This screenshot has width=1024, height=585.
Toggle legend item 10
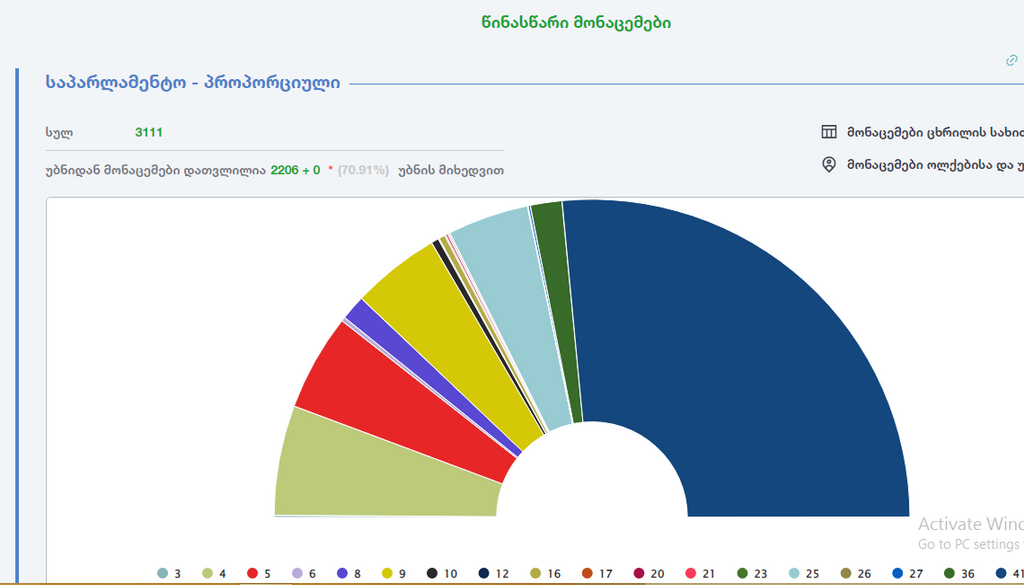tap(441, 573)
